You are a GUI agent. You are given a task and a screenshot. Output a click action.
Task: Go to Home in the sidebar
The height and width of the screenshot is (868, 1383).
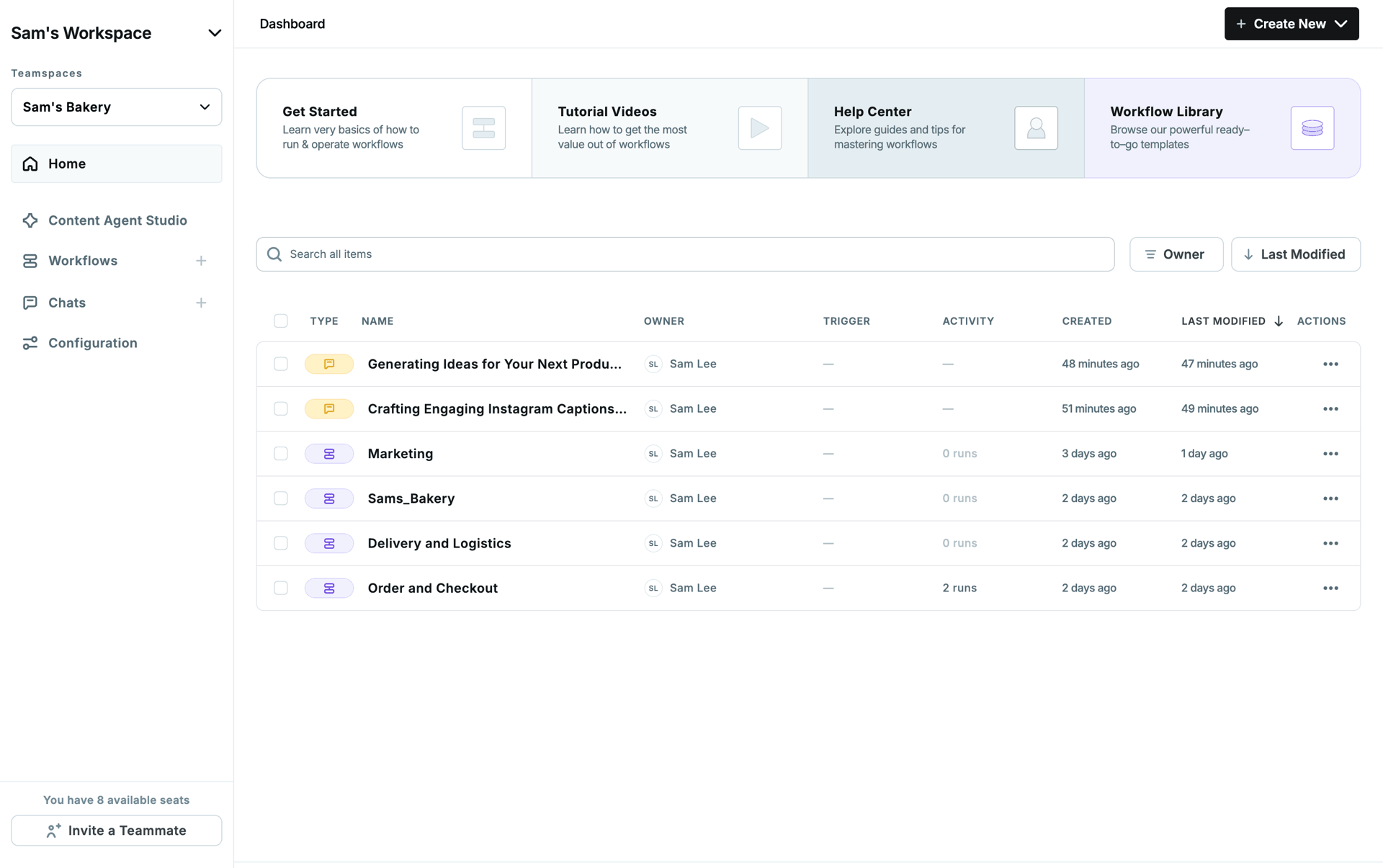click(116, 164)
